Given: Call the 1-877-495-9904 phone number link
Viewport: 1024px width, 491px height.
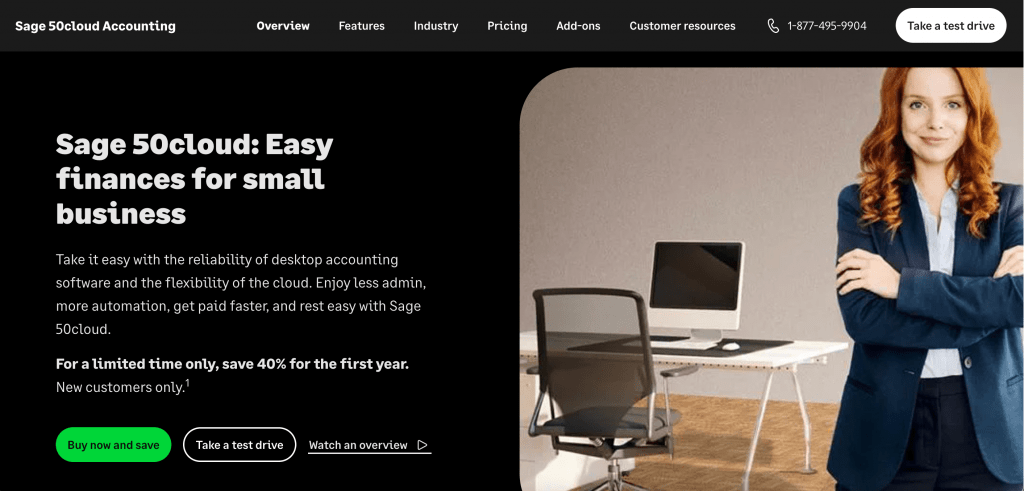Looking at the screenshot, I should tap(827, 26).
